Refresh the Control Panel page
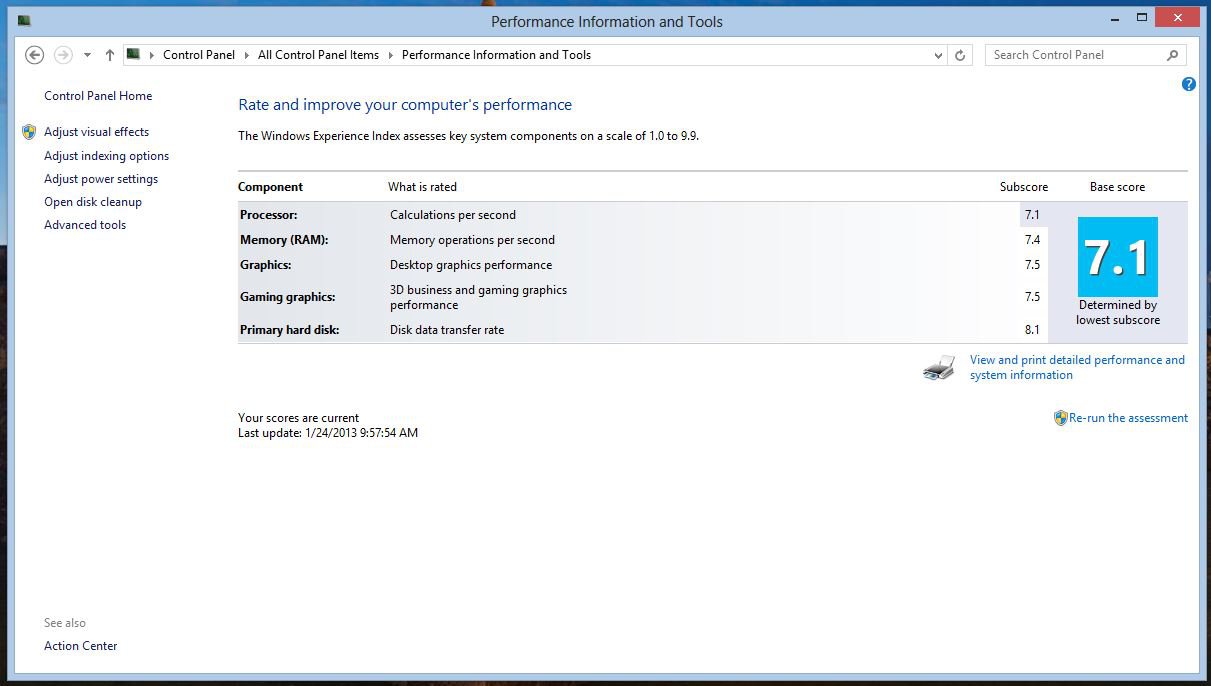Viewport: 1211px width, 686px height. [960, 55]
